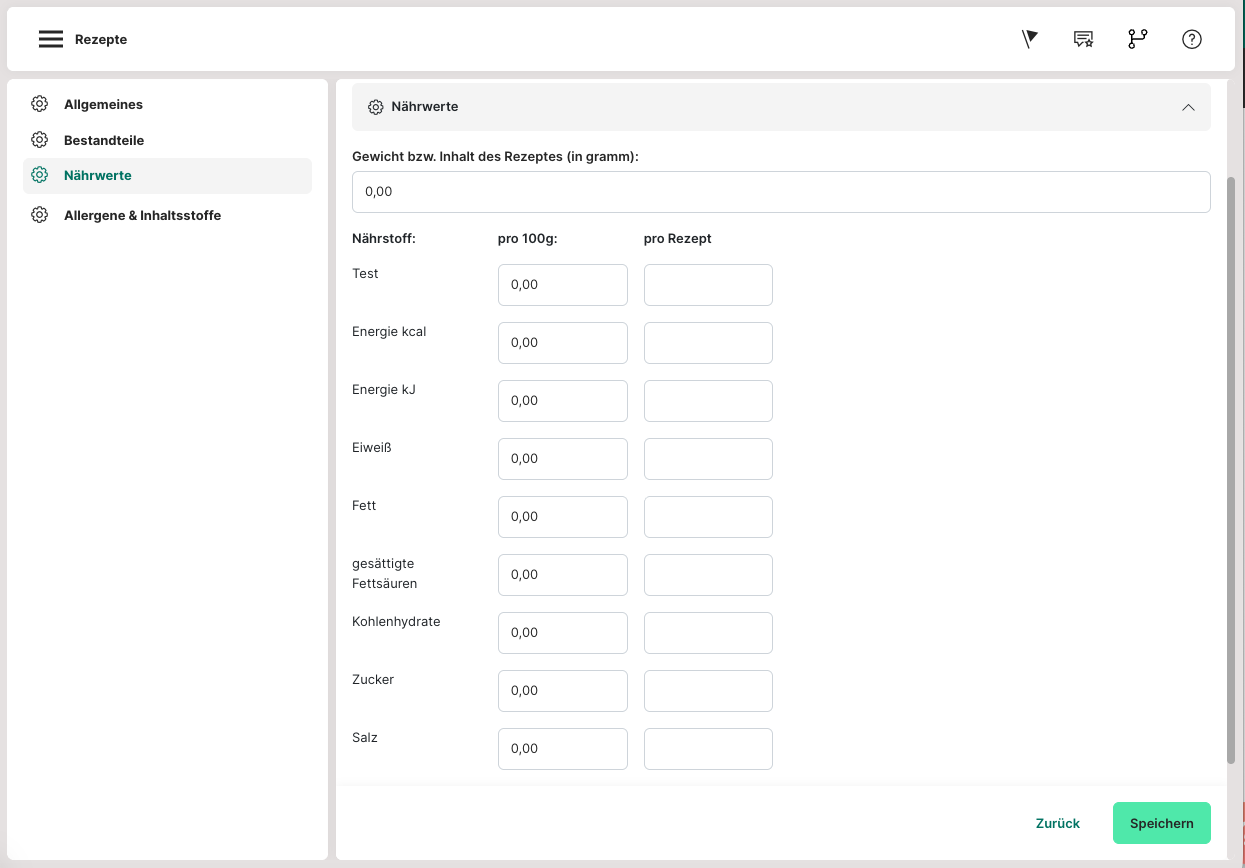Click the flag icon in the header
The width and height of the screenshot is (1245, 868).
tap(1029, 39)
